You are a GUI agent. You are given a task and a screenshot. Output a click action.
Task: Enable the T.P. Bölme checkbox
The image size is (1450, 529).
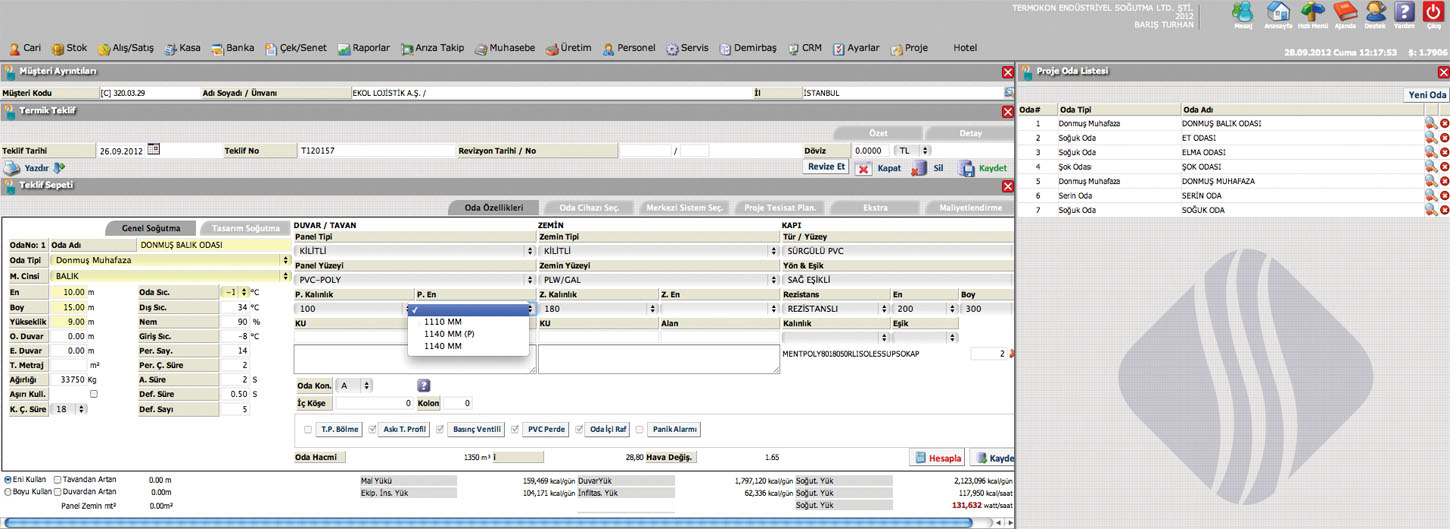pos(308,430)
